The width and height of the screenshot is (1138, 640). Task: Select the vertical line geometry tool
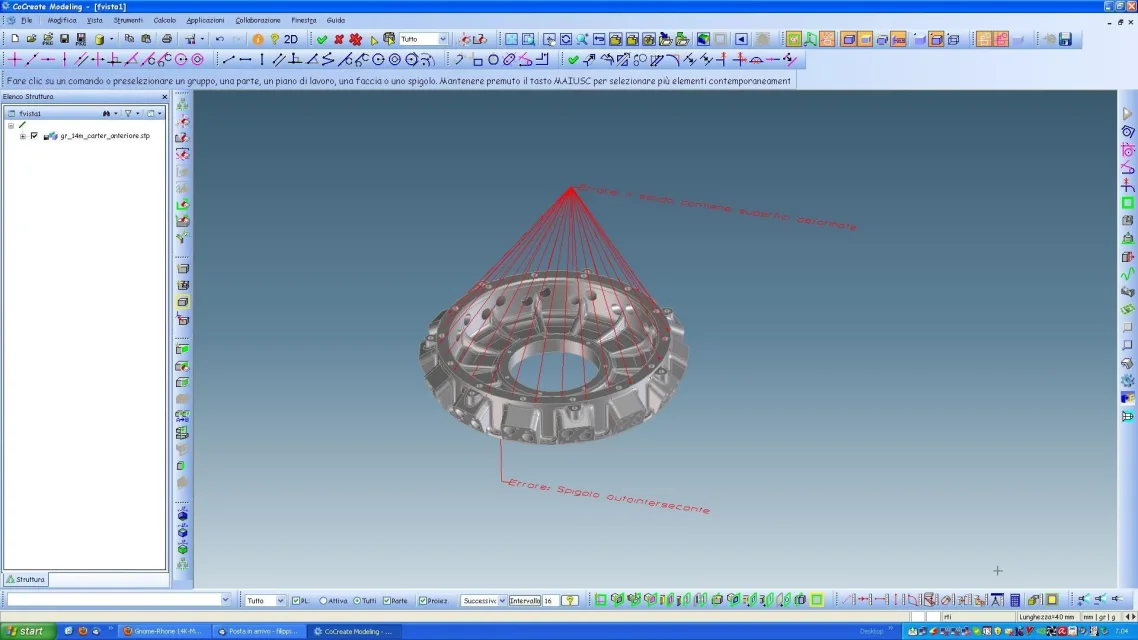pyautogui.click(x=262, y=60)
